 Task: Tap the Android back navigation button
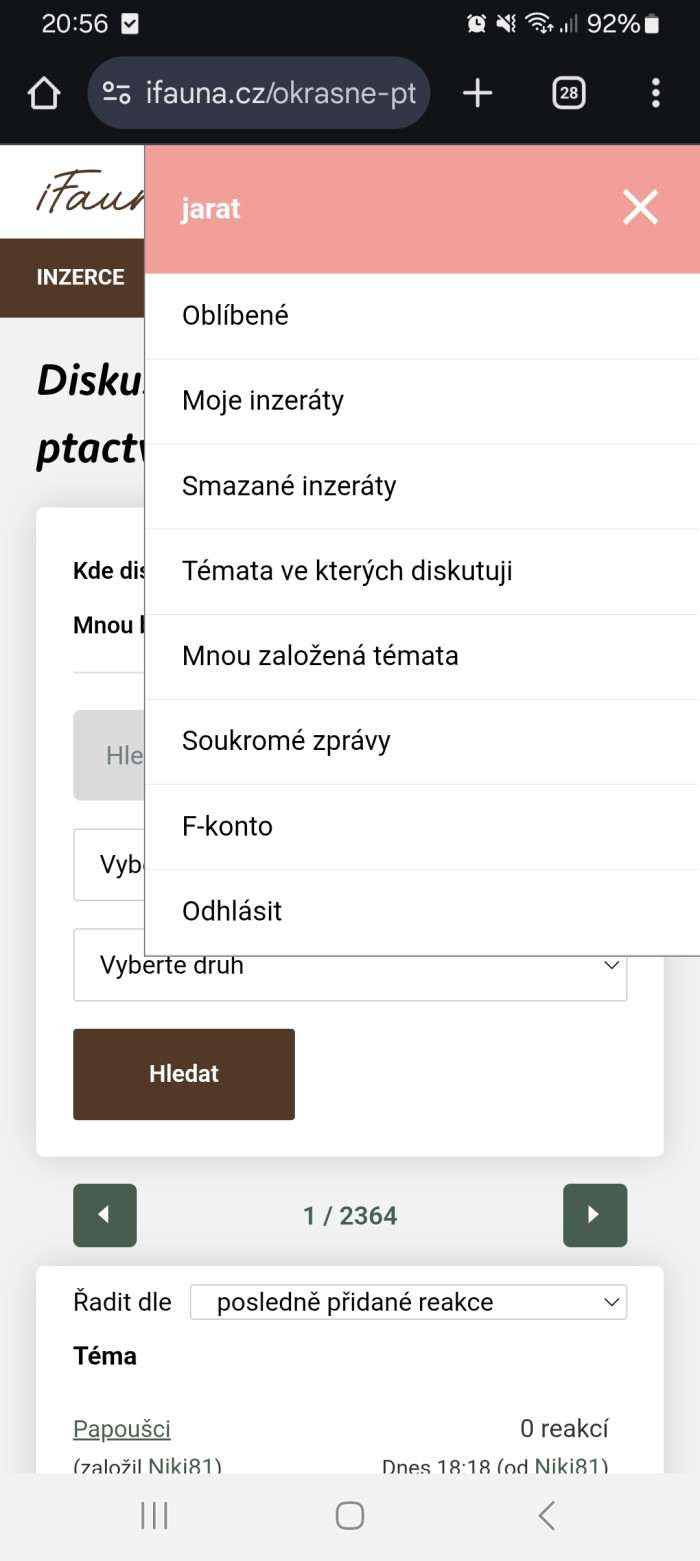[546, 1516]
